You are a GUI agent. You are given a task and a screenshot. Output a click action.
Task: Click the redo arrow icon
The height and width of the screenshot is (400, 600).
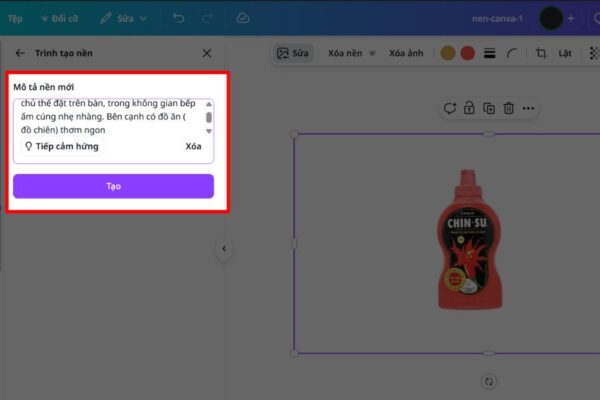(x=206, y=18)
